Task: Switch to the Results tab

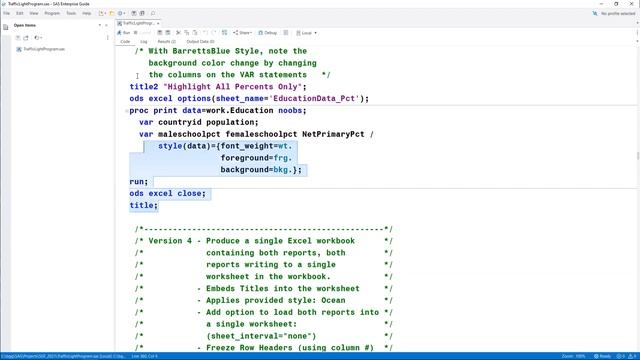Action: pyautogui.click(x=167, y=42)
